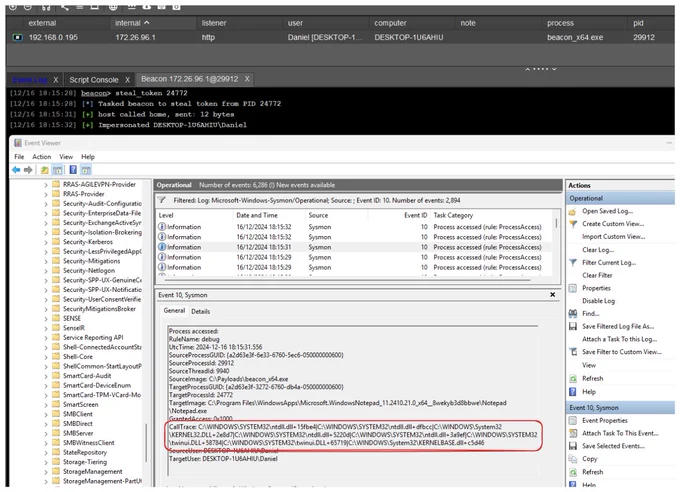
Task: Click the Refresh icon under Operational actions
Action: [x=572, y=379]
